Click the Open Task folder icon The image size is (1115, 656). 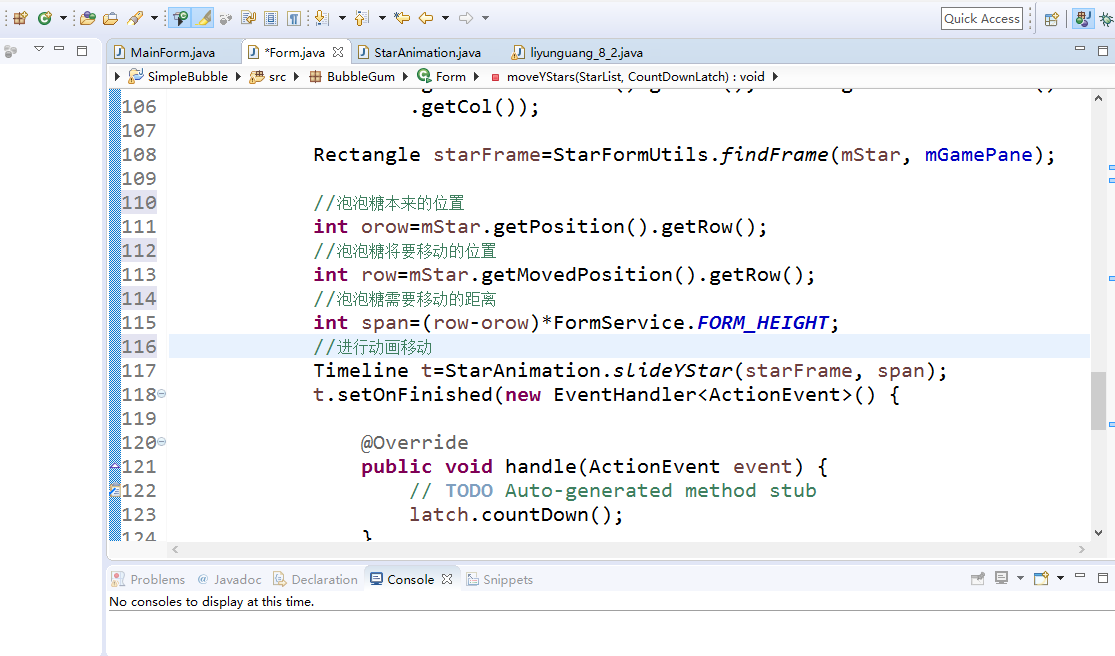(110, 18)
